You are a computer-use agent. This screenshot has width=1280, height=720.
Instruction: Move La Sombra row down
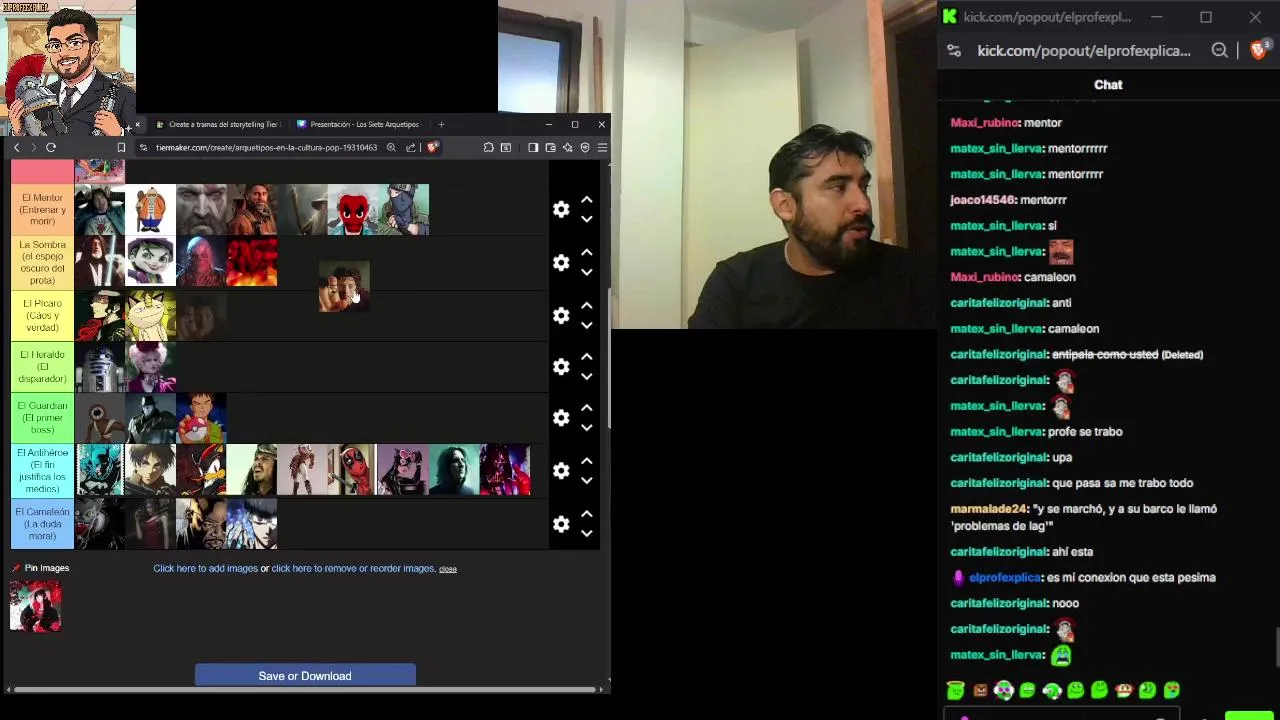point(587,272)
